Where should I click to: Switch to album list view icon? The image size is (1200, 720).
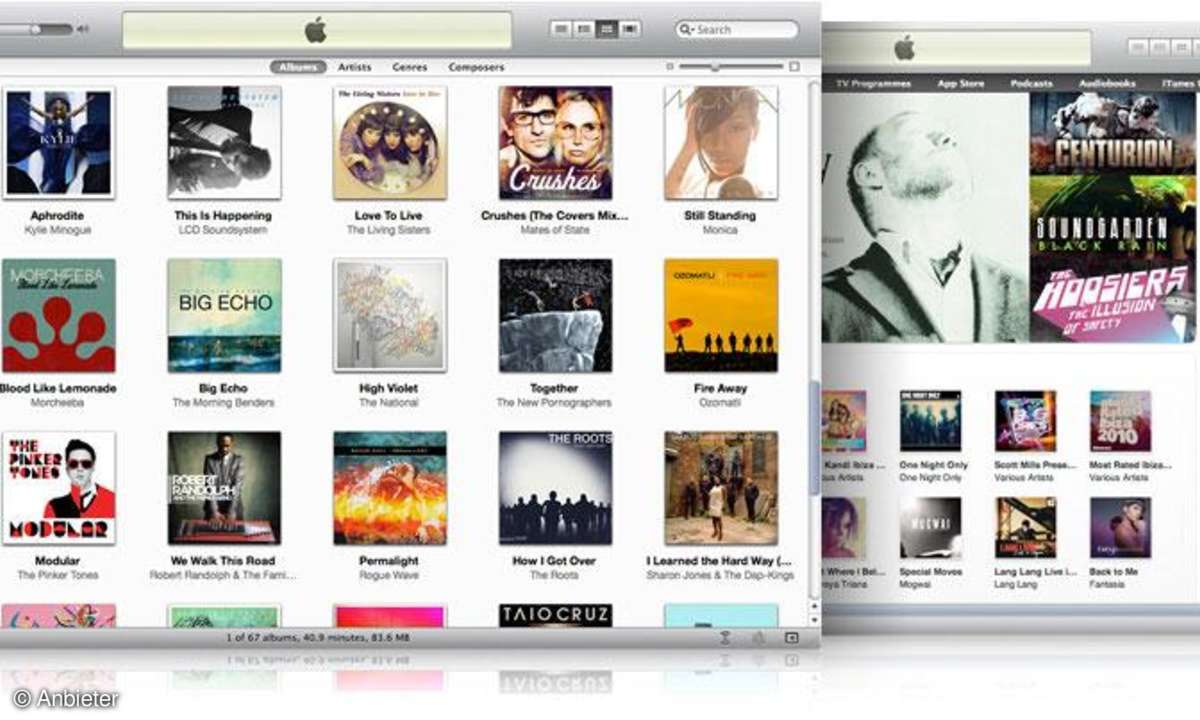pyautogui.click(x=584, y=29)
